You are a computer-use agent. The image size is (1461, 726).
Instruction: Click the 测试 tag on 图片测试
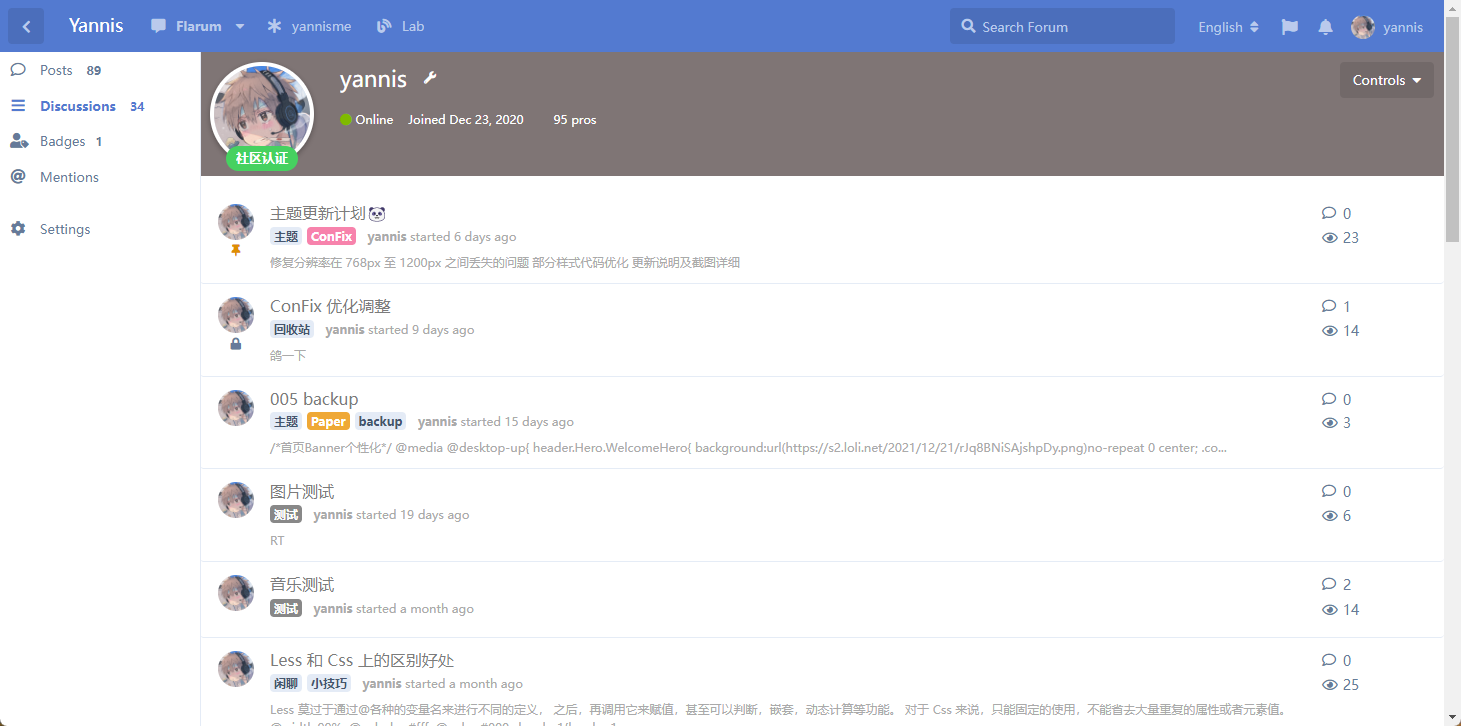click(x=286, y=515)
